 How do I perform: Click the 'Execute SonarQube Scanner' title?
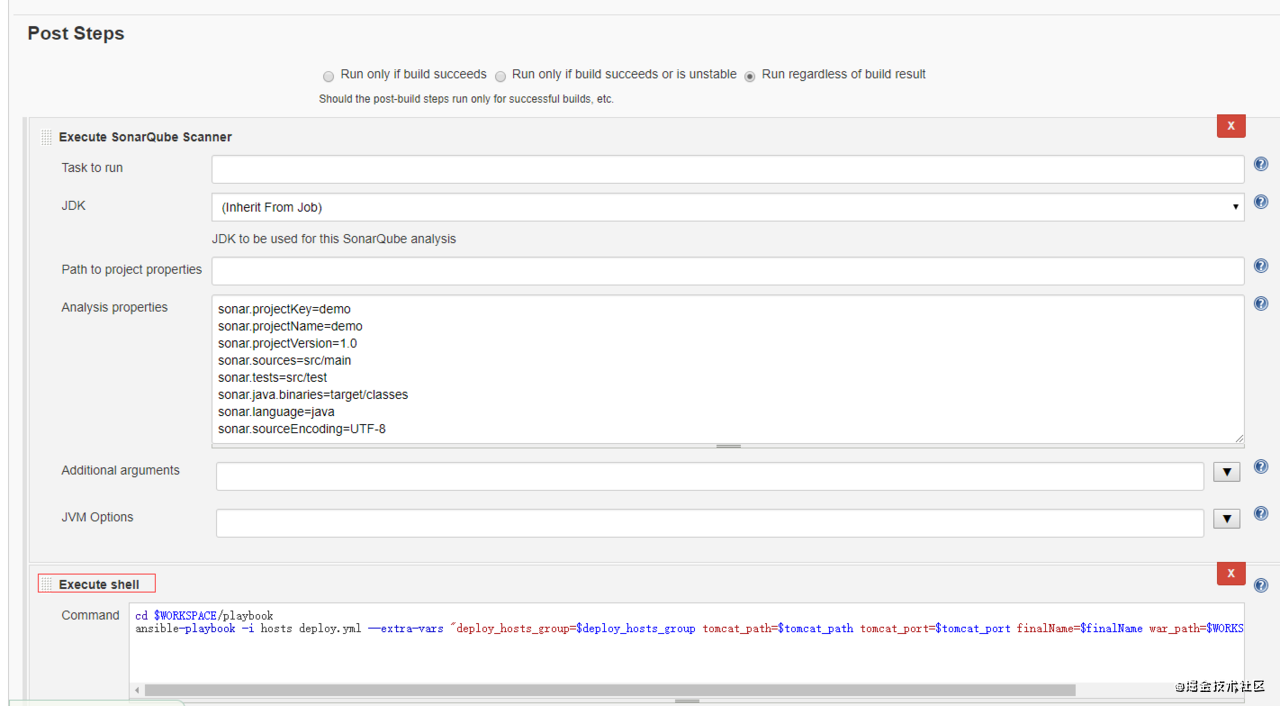(145, 137)
